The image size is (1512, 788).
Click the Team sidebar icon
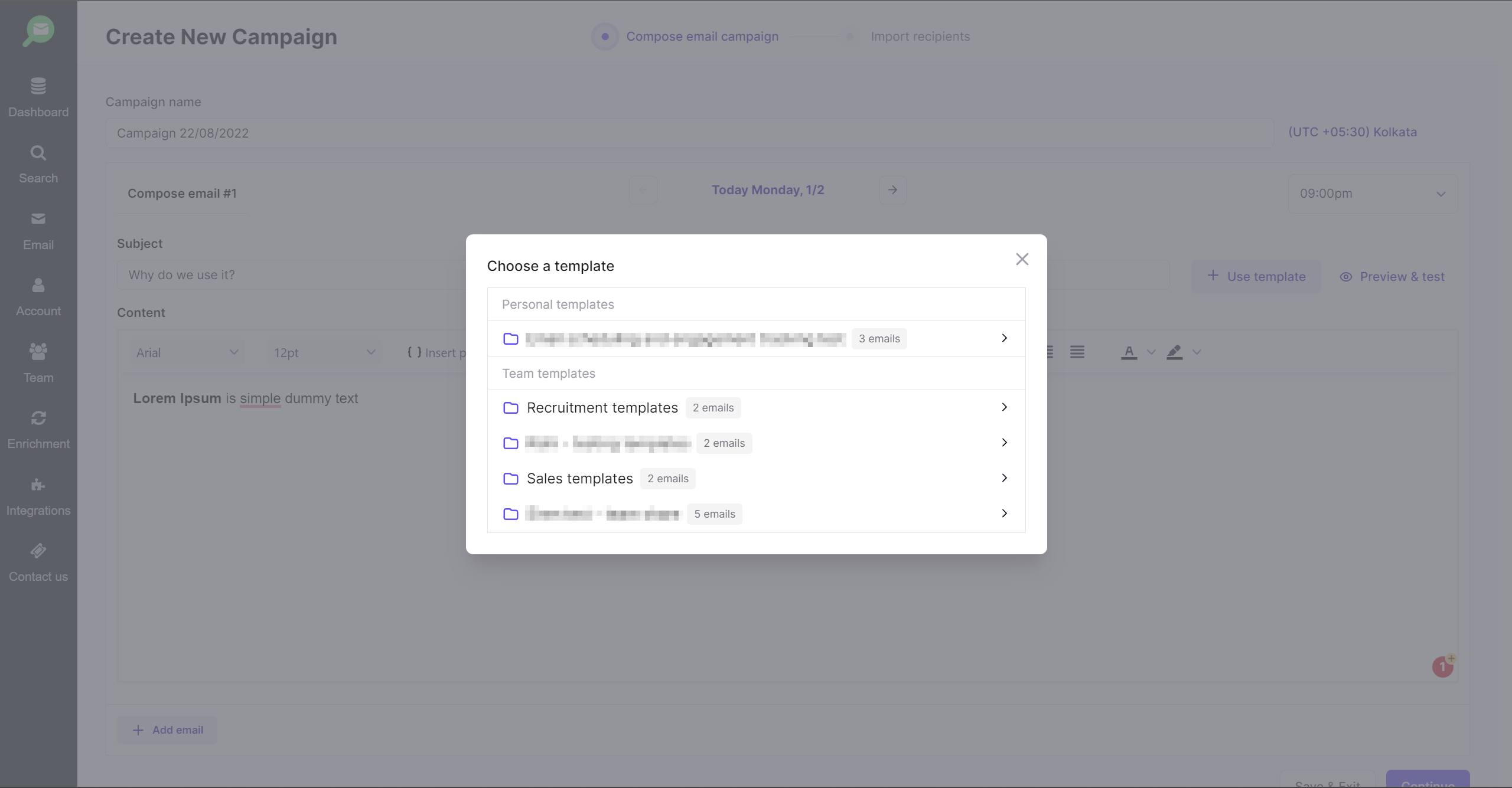(38, 352)
